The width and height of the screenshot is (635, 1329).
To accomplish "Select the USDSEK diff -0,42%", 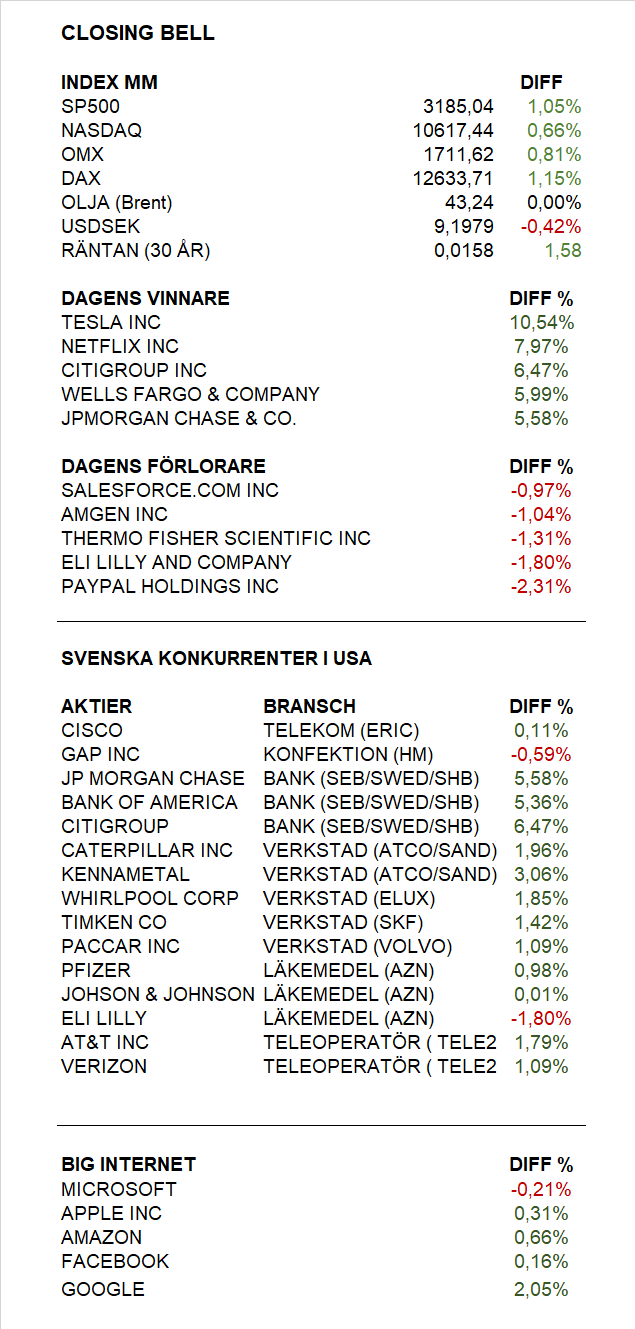I will (551, 227).
